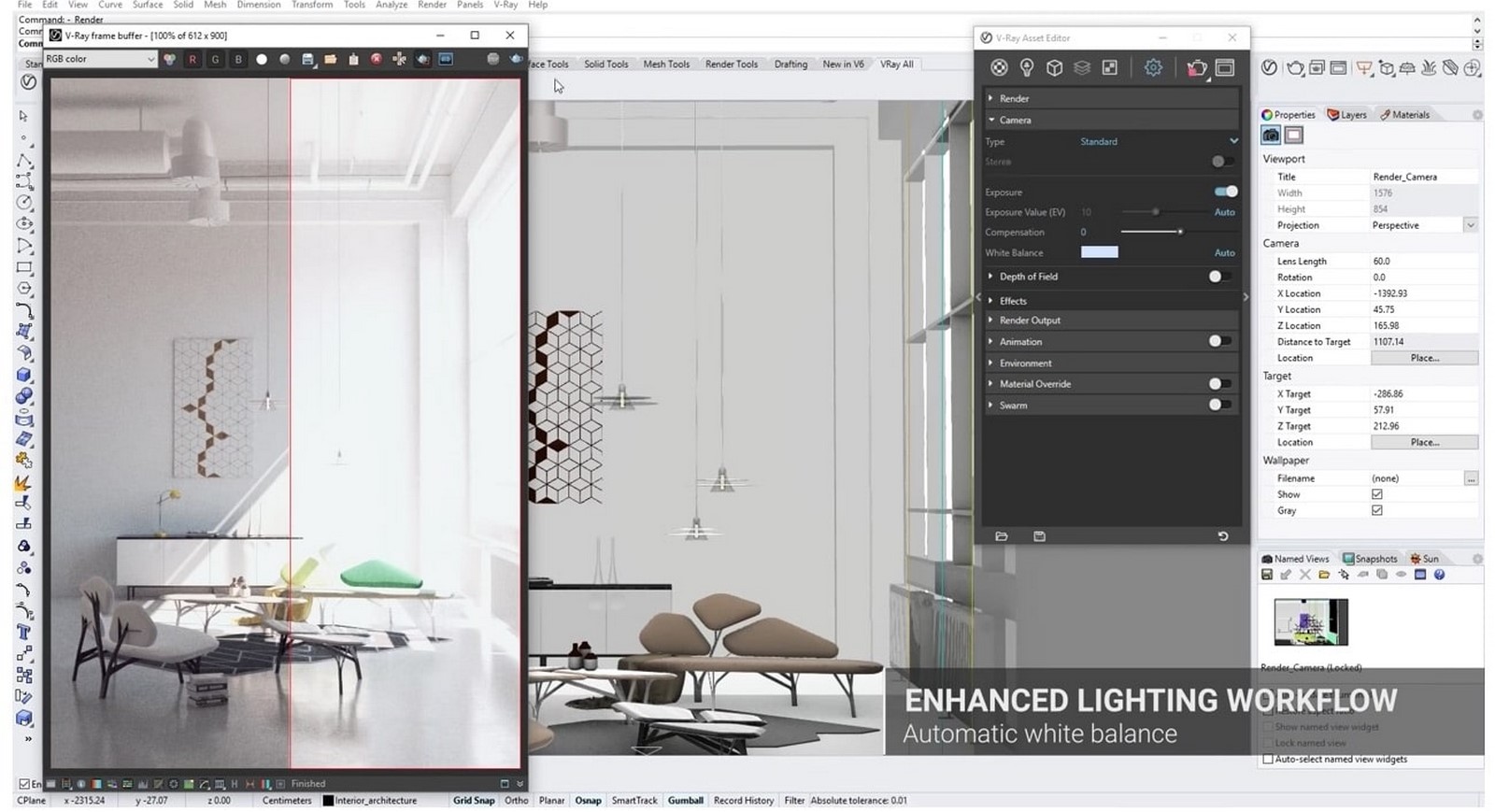The width and height of the screenshot is (1495, 812).
Task: Expand the Render Output section
Action: point(1112,320)
